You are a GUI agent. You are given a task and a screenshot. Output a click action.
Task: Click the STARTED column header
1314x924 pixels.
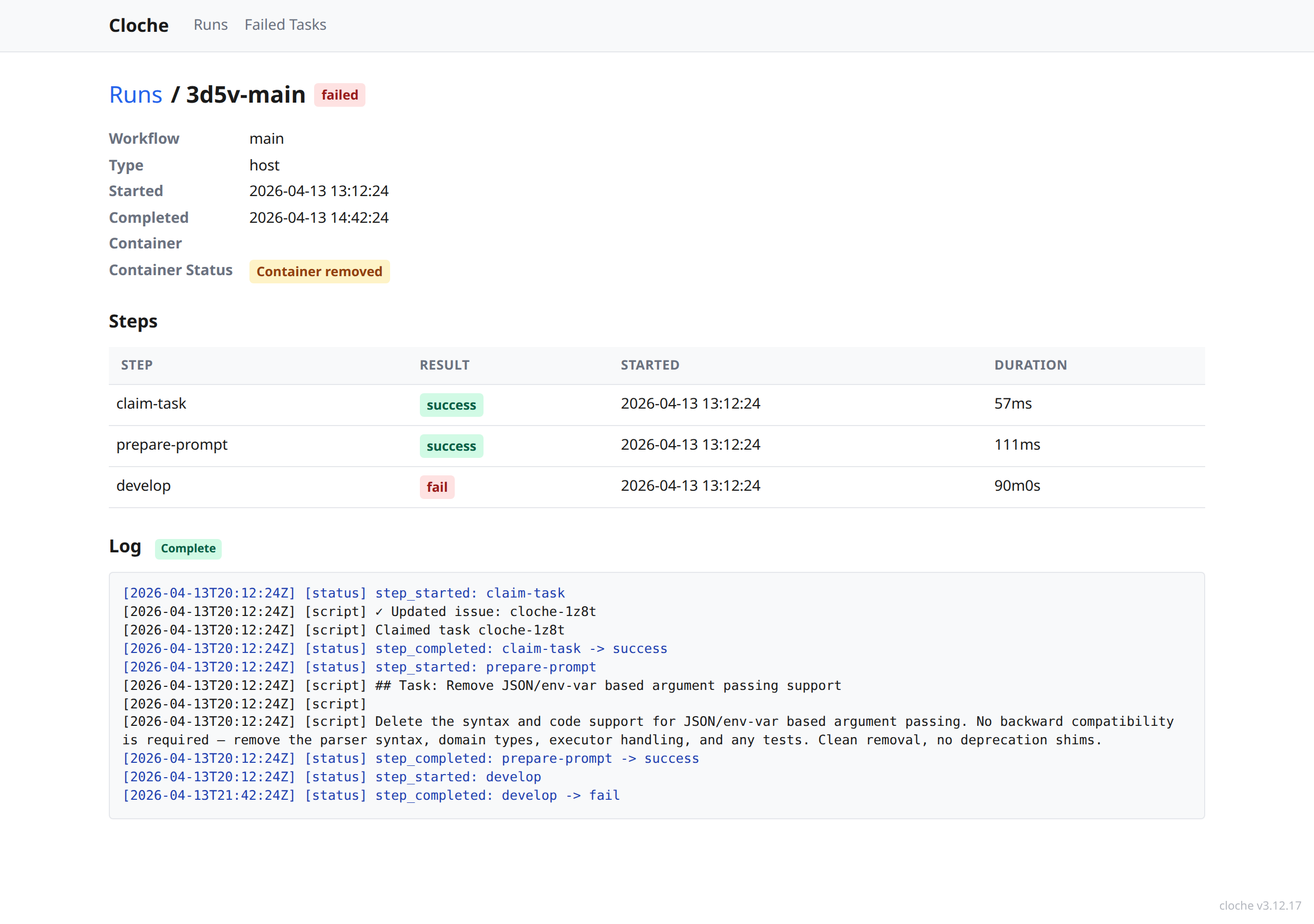pos(650,364)
